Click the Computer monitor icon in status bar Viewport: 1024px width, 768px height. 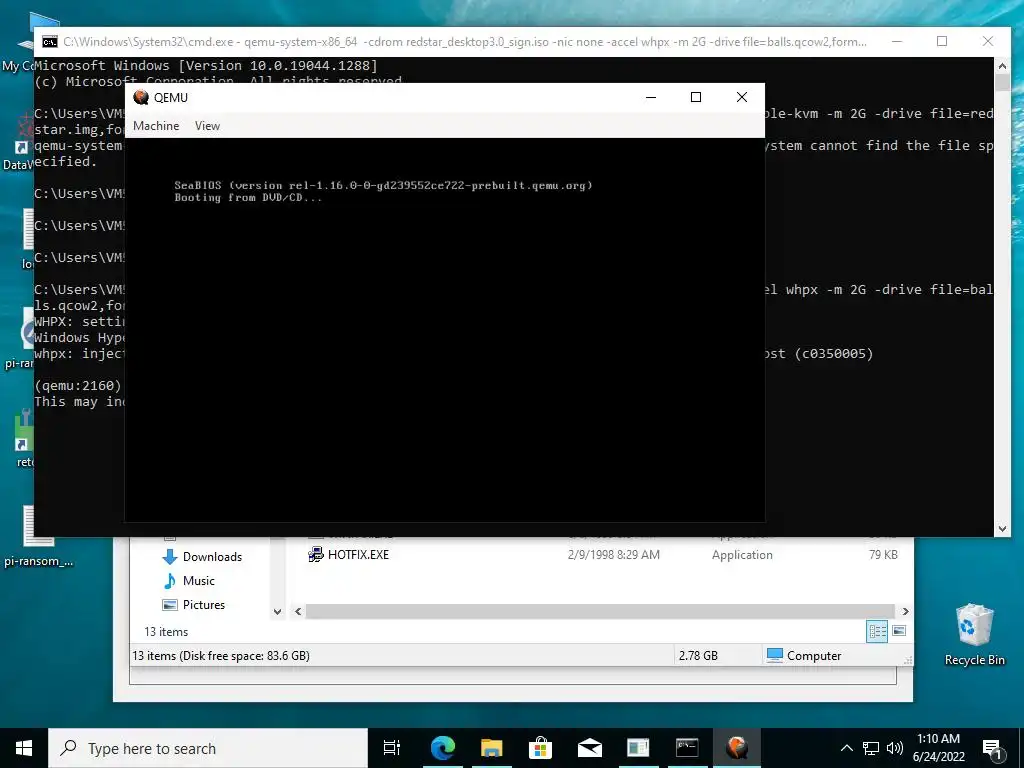pyautogui.click(x=775, y=655)
